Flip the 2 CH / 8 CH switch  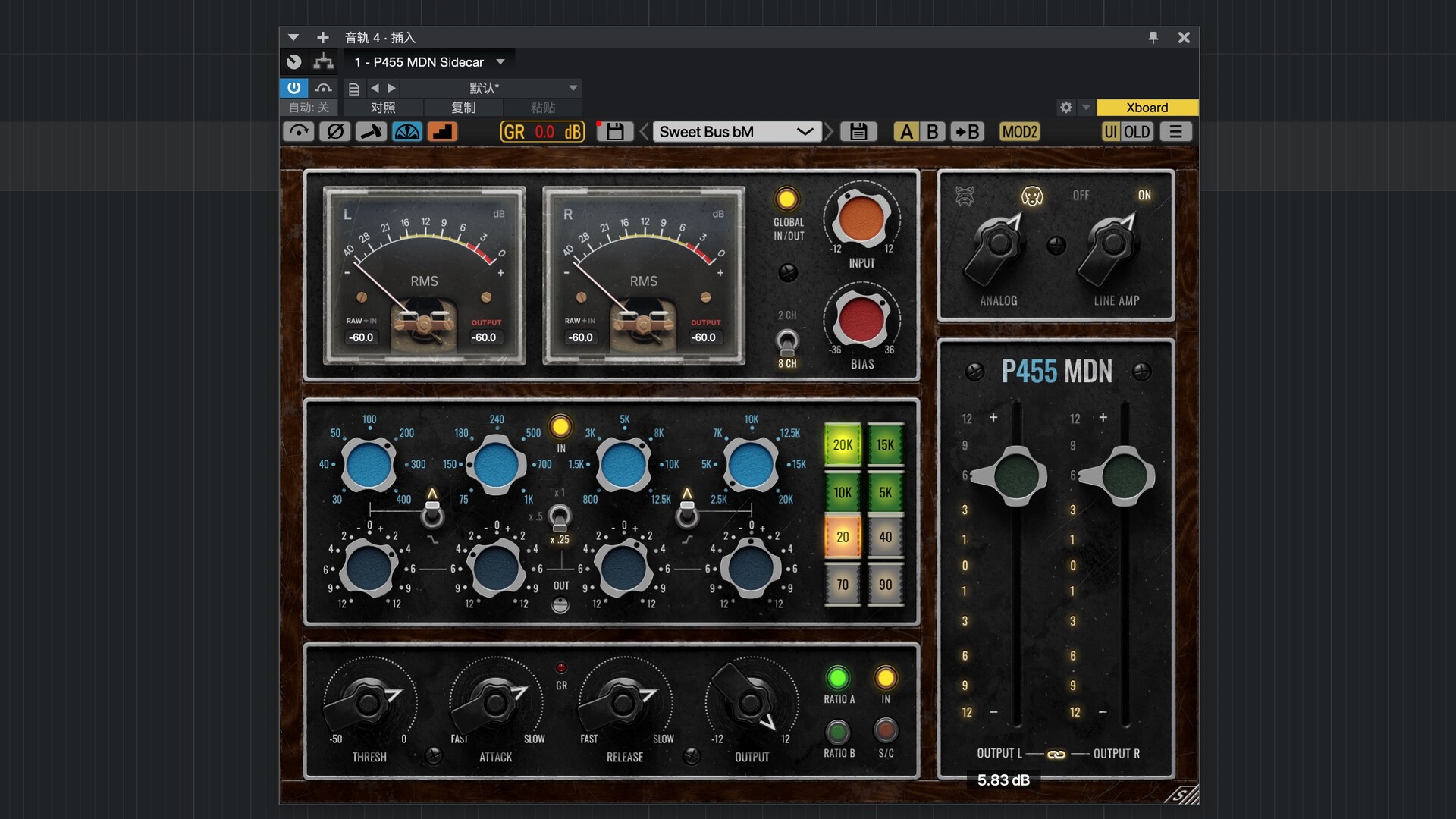coord(787,343)
